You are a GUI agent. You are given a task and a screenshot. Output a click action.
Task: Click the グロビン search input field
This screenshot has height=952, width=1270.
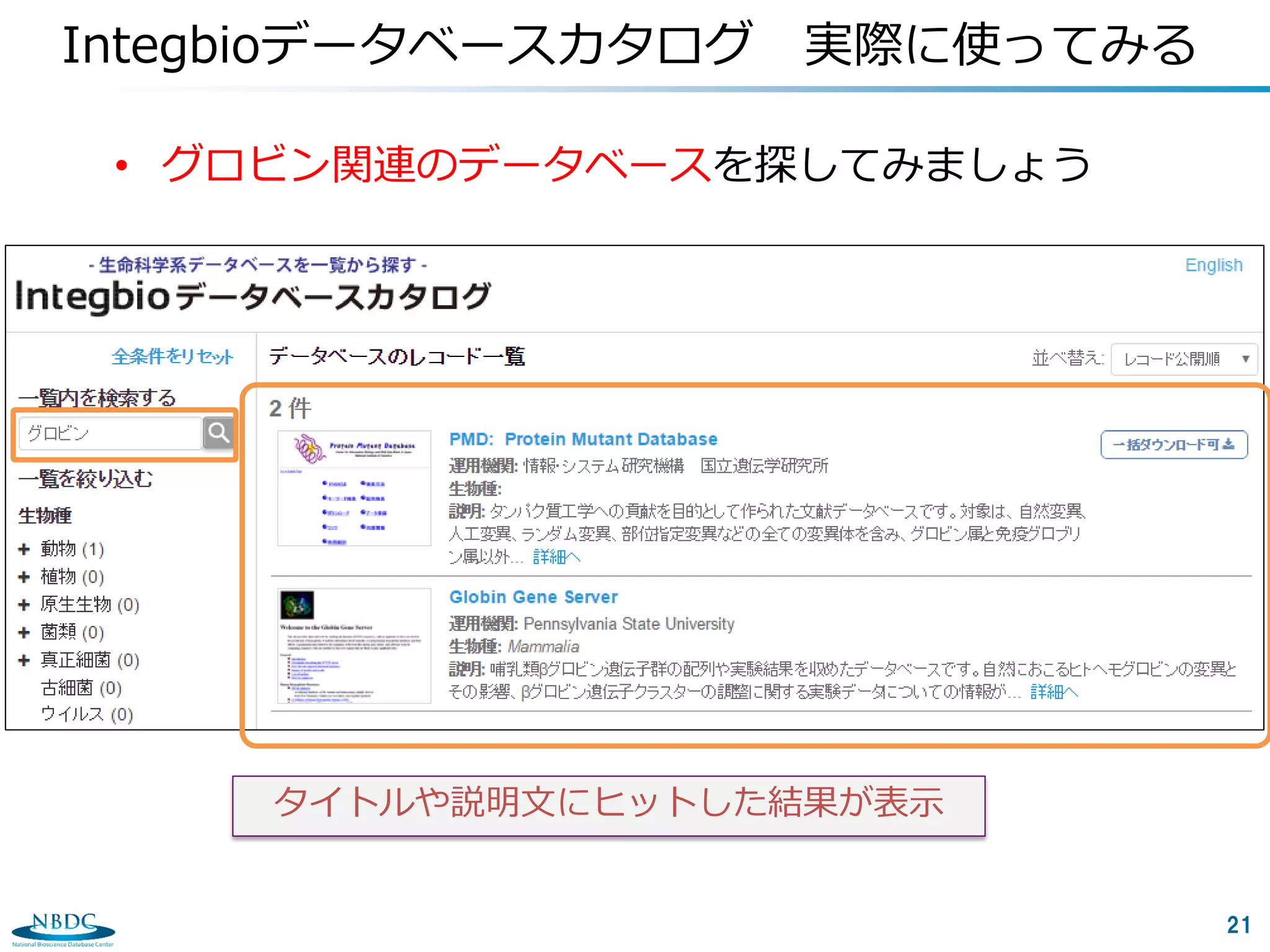tap(111, 433)
